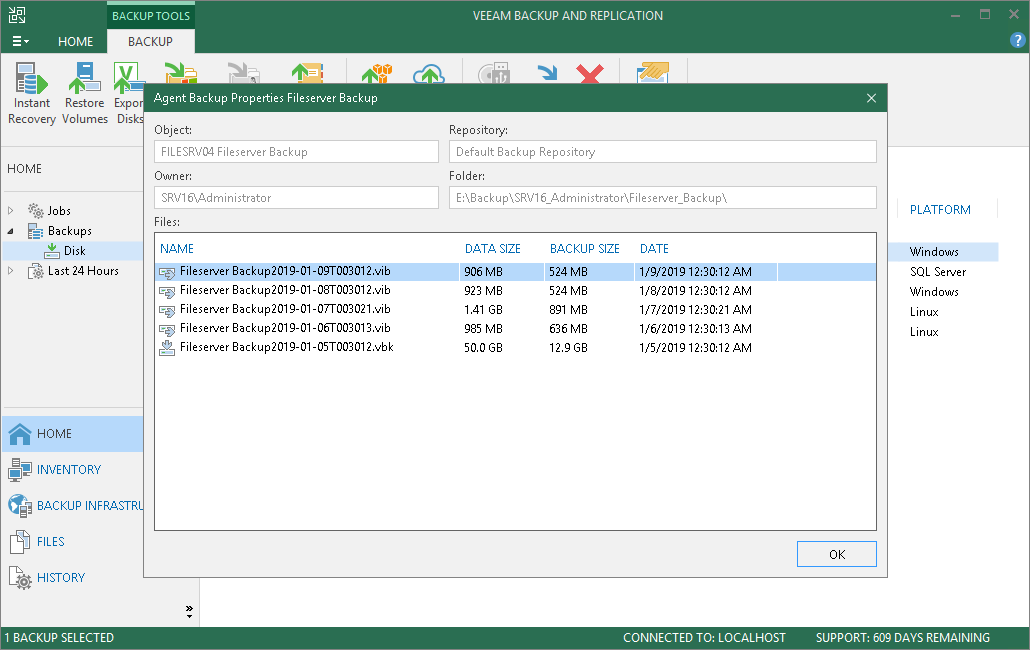Click the 50.0 GB data size cell
The height and width of the screenshot is (650, 1030).
coord(483,348)
